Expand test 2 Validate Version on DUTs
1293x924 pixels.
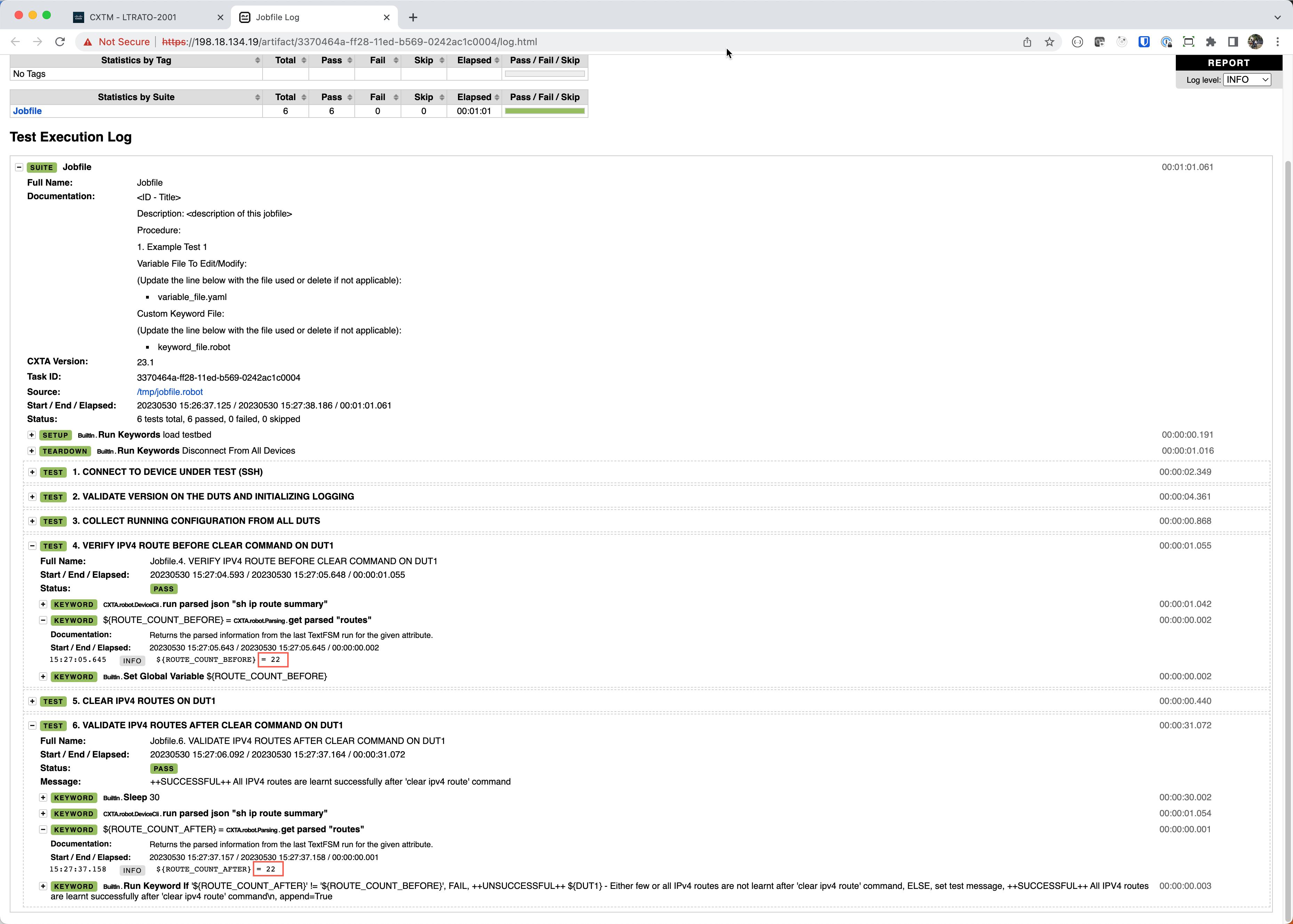(32, 497)
